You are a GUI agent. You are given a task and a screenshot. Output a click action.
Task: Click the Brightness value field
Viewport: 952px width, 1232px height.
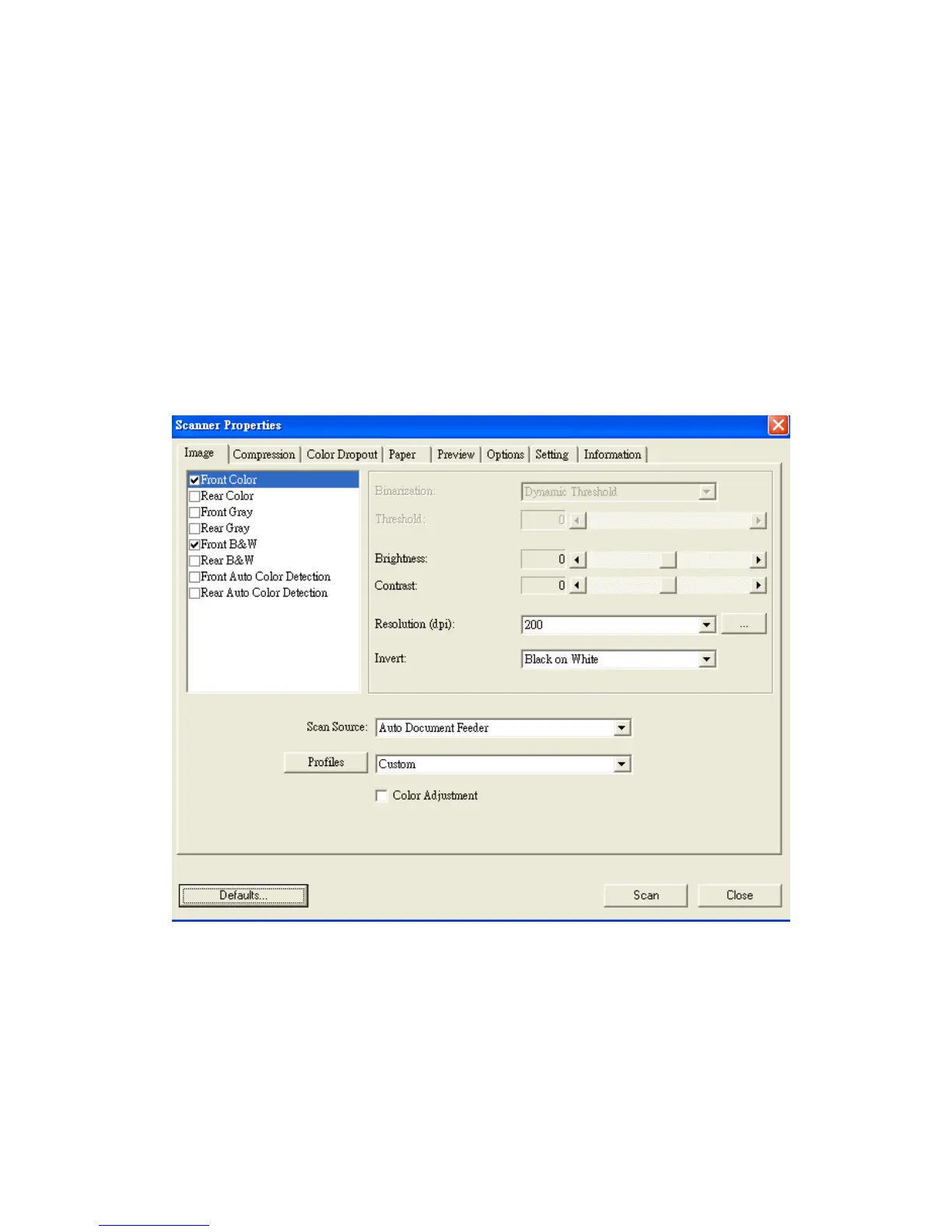[544, 560]
